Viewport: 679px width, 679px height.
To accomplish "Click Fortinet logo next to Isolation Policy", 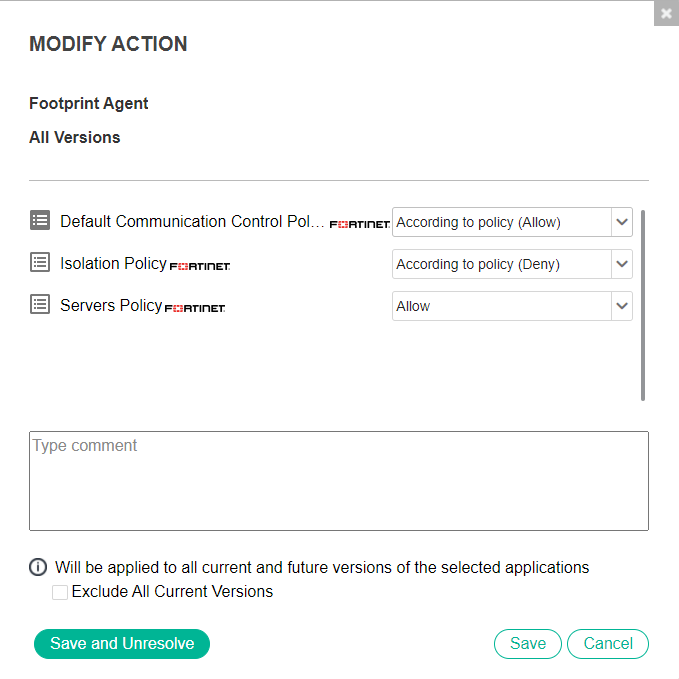I will (200, 266).
